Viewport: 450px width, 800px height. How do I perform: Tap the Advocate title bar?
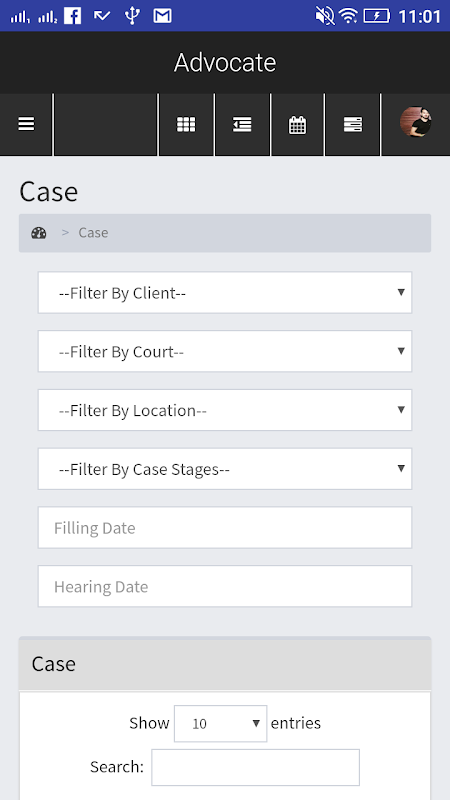click(x=225, y=62)
